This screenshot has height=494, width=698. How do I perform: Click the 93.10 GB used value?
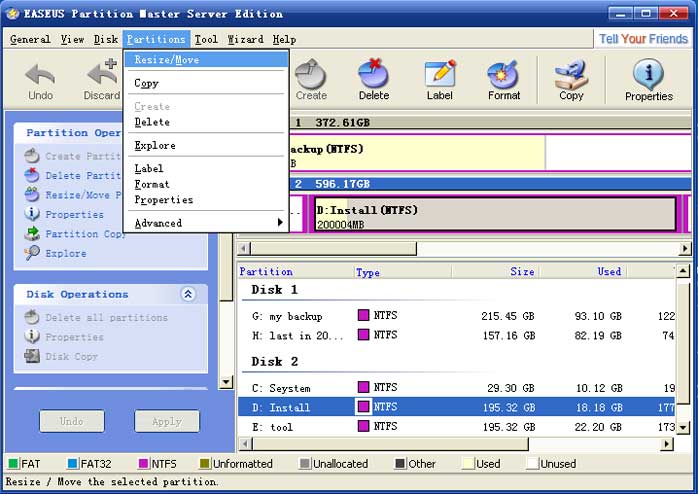[597, 316]
